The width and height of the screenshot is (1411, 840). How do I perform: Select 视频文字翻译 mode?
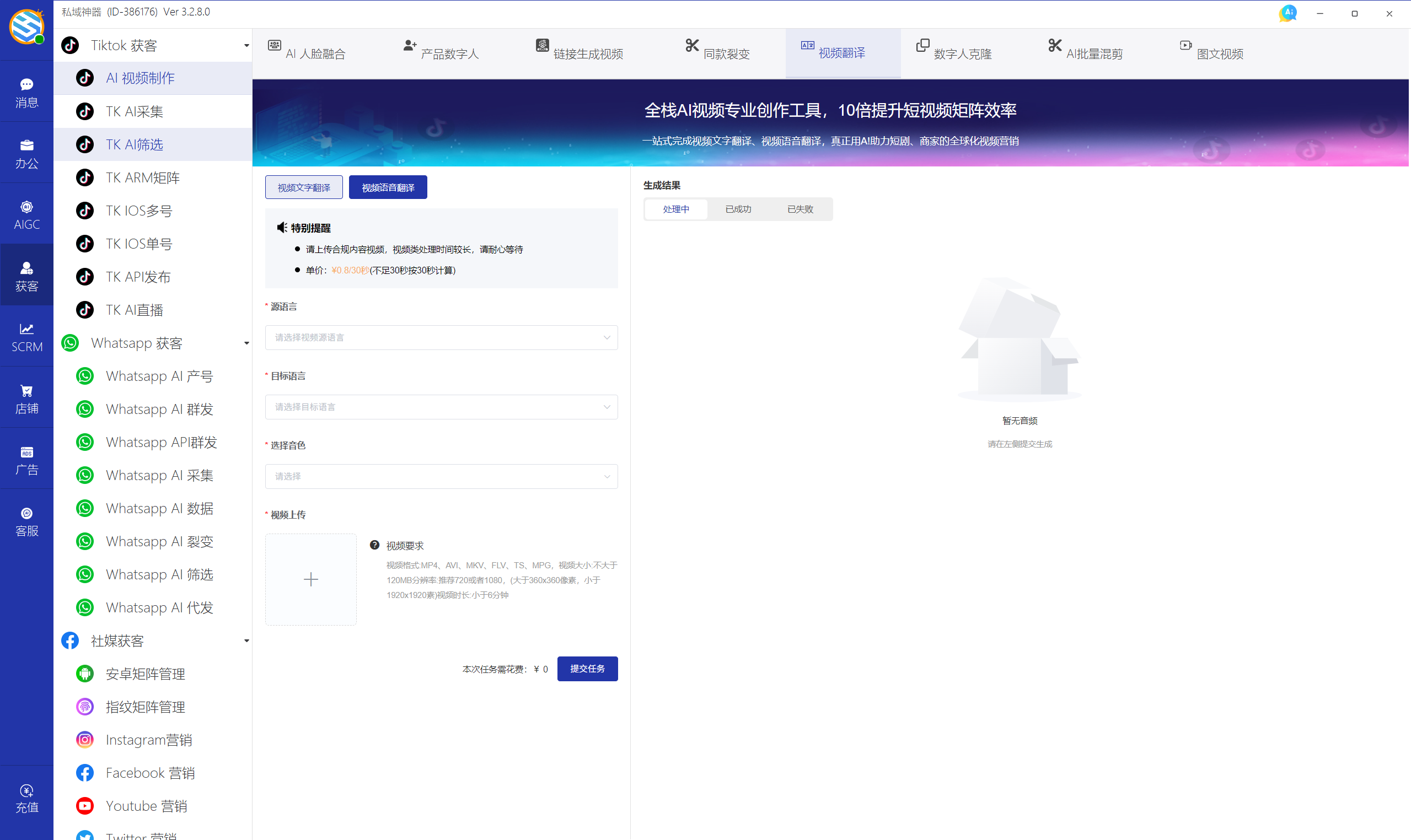click(x=303, y=187)
